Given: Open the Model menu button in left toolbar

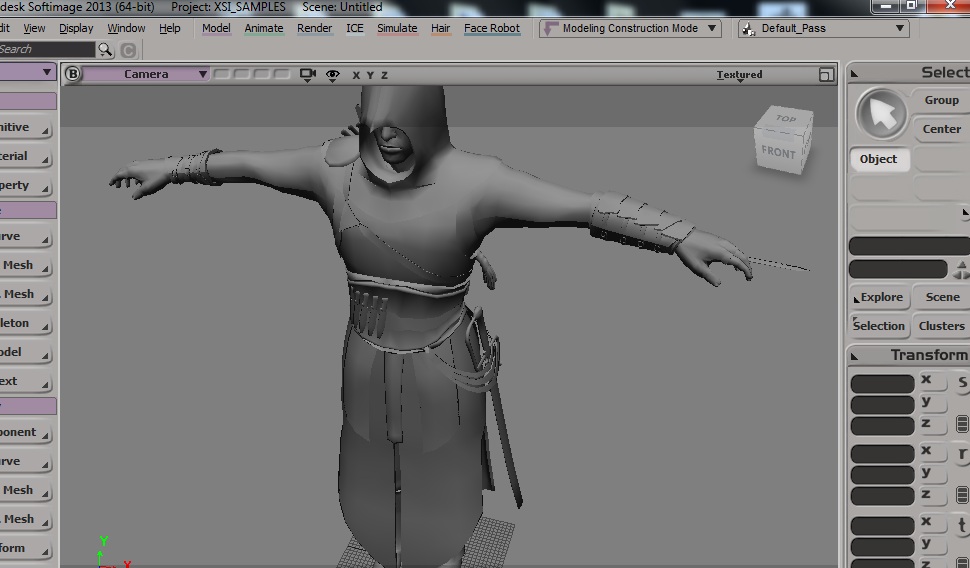Looking at the screenshot, I should 25,353.
